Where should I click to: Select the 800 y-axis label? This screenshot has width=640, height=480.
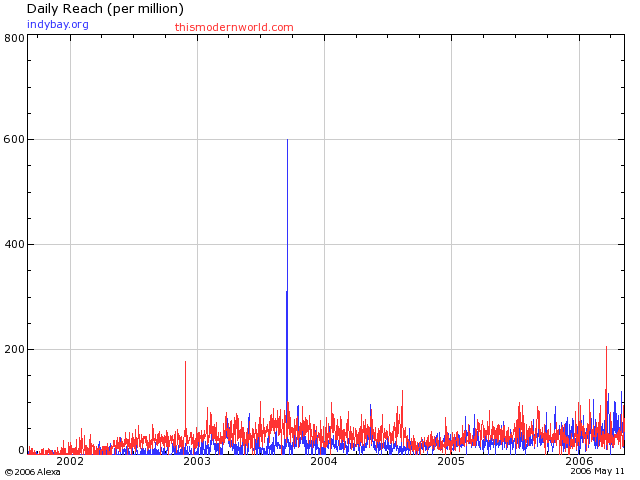pyautogui.click(x=14, y=38)
